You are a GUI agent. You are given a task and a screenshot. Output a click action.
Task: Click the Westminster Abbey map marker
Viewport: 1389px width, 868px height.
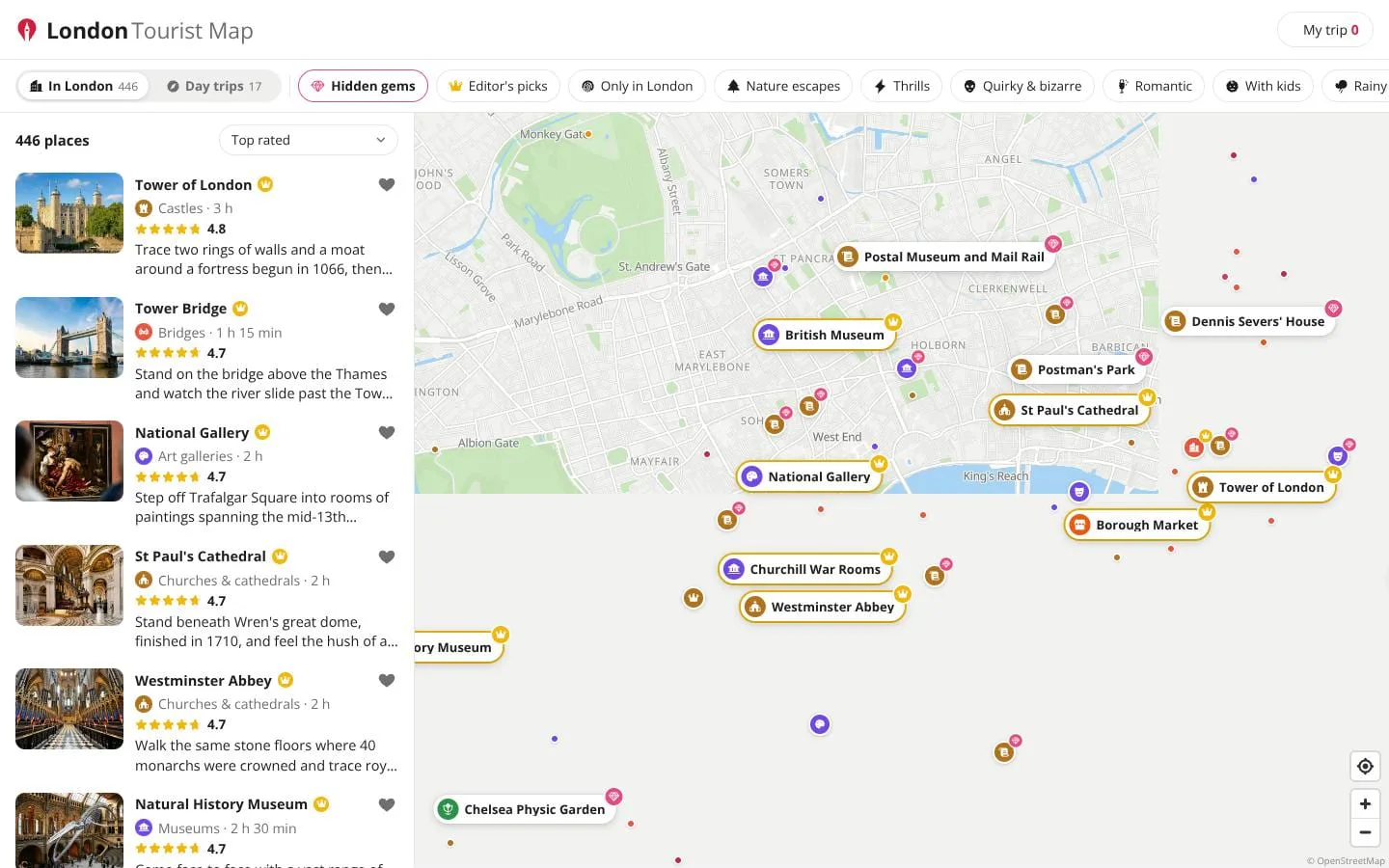point(822,607)
